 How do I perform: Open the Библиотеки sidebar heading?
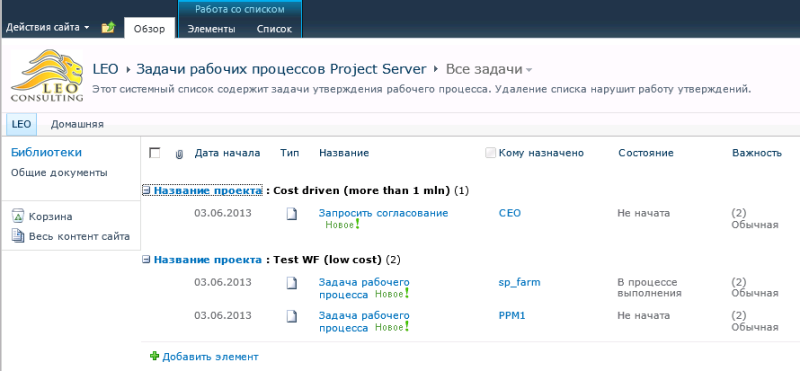[x=46, y=153]
